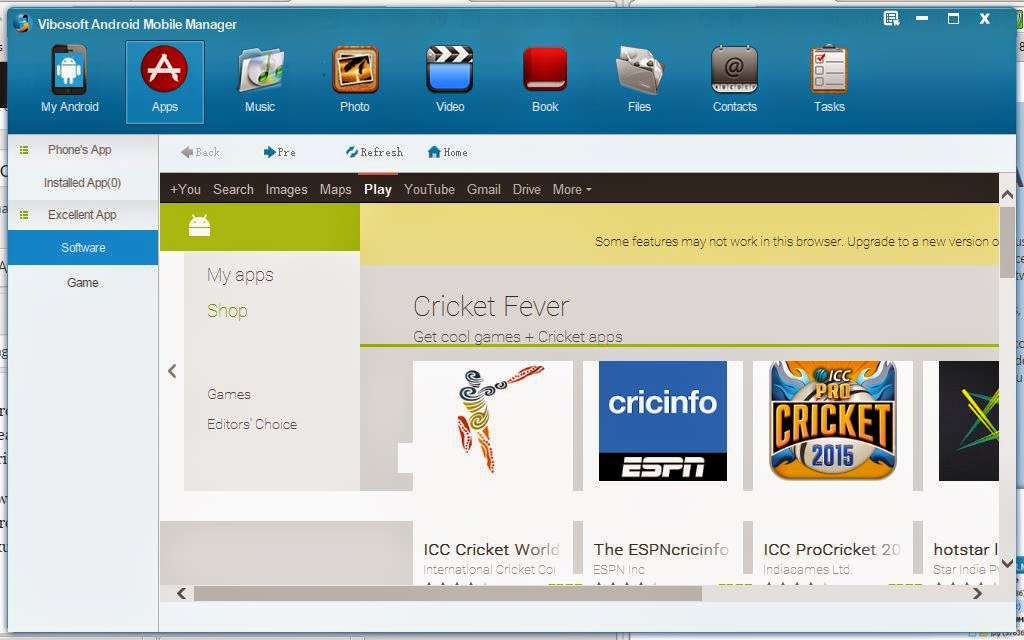Open Games category in Play sidebar
Image resolution: width=1024 pixels, height=640 pixels.
(229, 394)
